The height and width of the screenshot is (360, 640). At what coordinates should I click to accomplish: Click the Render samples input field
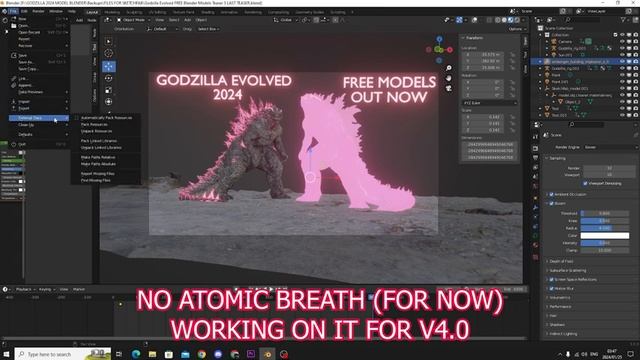pyautogui.click(x=609, y=168)
